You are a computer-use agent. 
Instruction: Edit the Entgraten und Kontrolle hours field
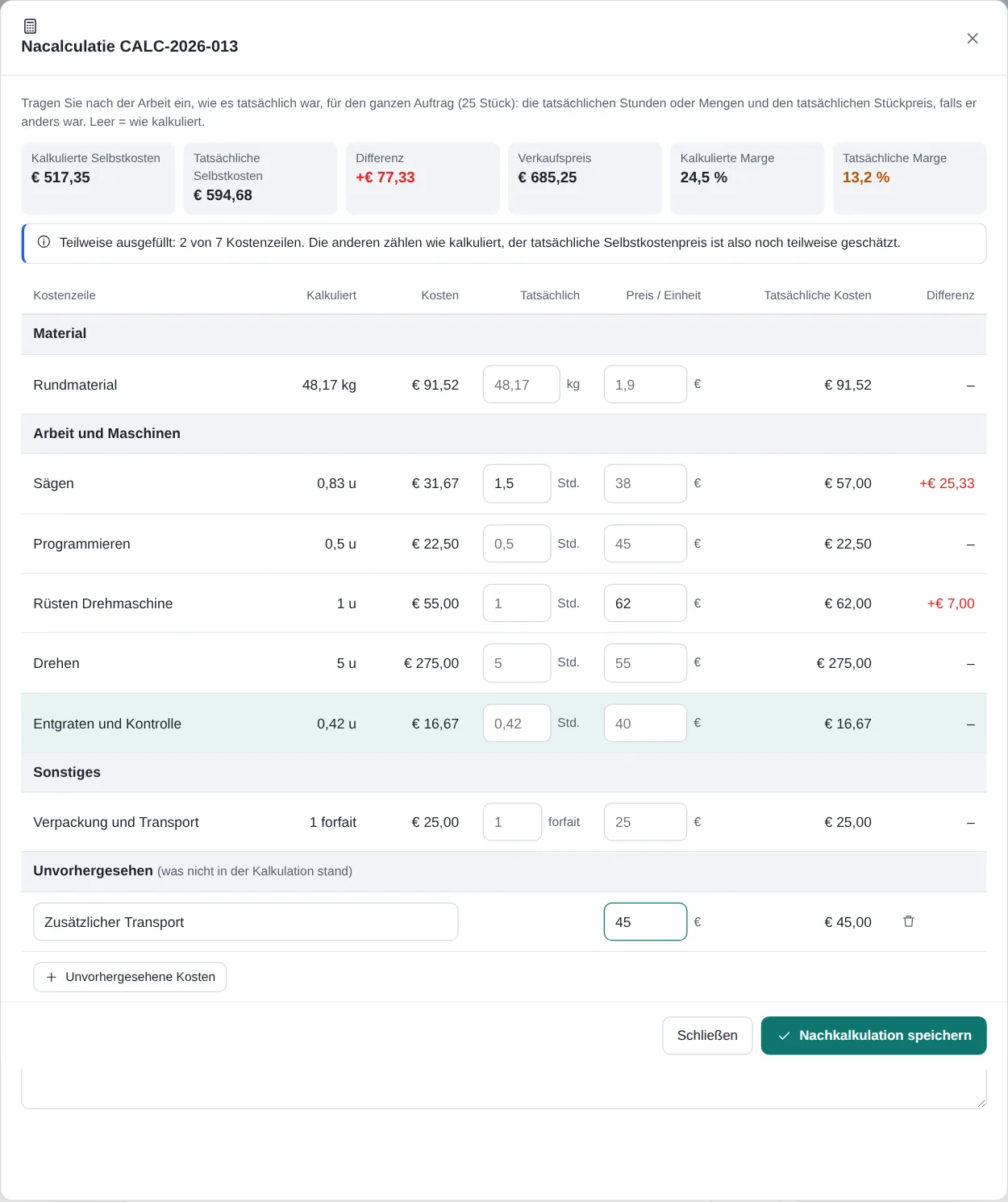(x=517, y=724)
